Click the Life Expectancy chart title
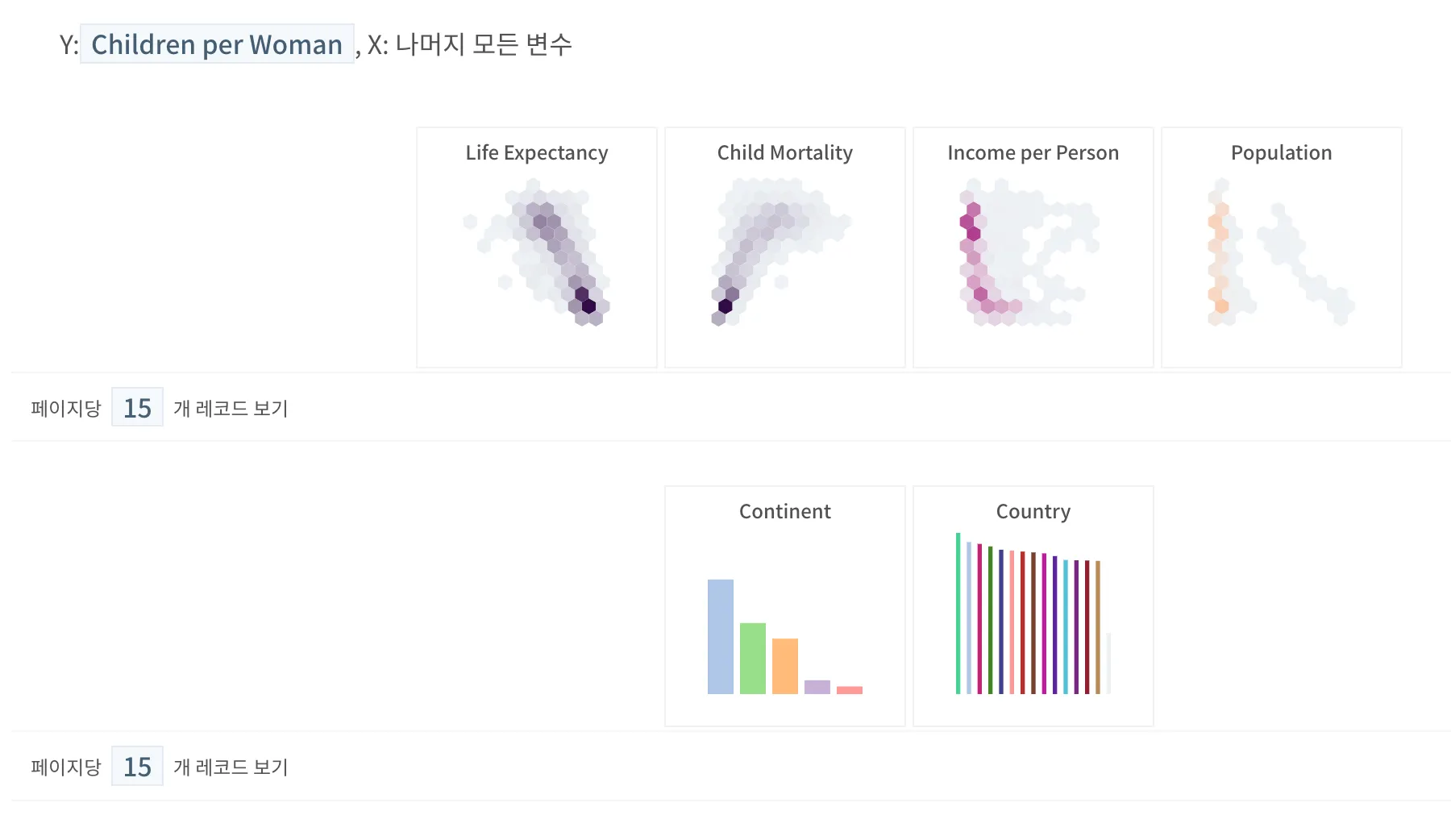 pyautogui.click(x=537, y=153)
